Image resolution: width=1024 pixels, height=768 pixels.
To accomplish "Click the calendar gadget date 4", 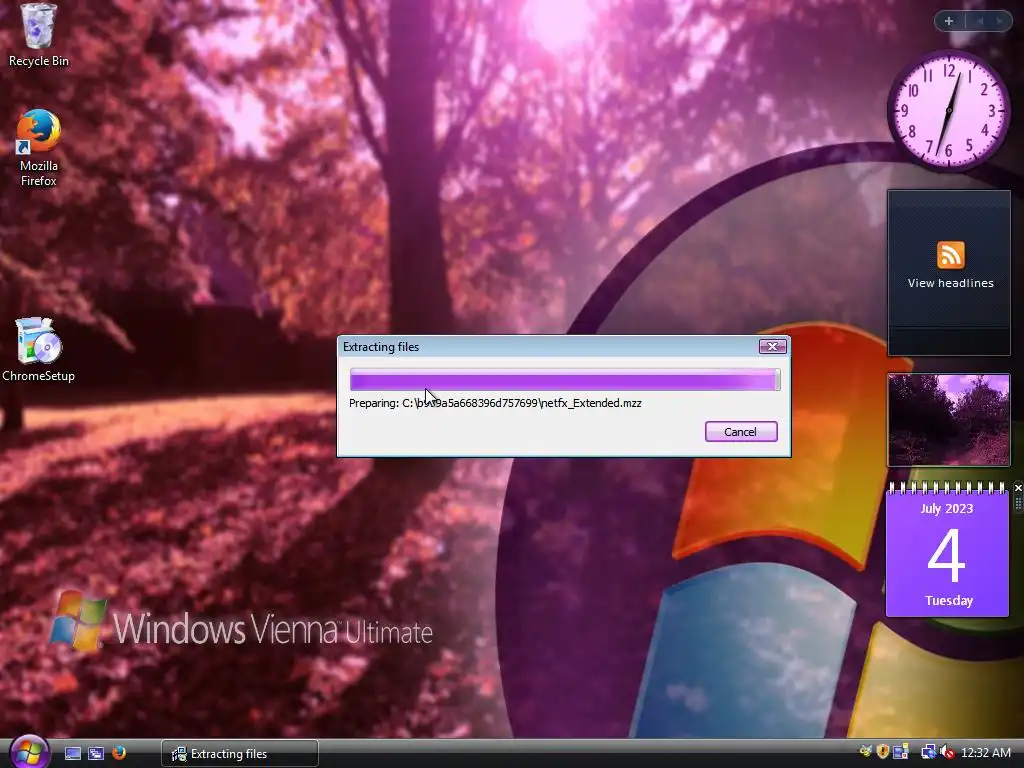I will point(946,556).
